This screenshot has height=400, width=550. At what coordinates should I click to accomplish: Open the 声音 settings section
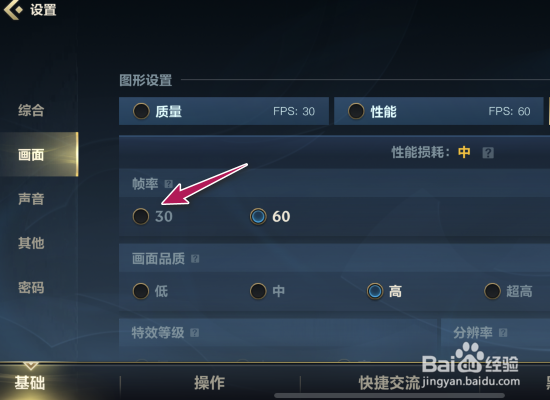tap(31, 199)
